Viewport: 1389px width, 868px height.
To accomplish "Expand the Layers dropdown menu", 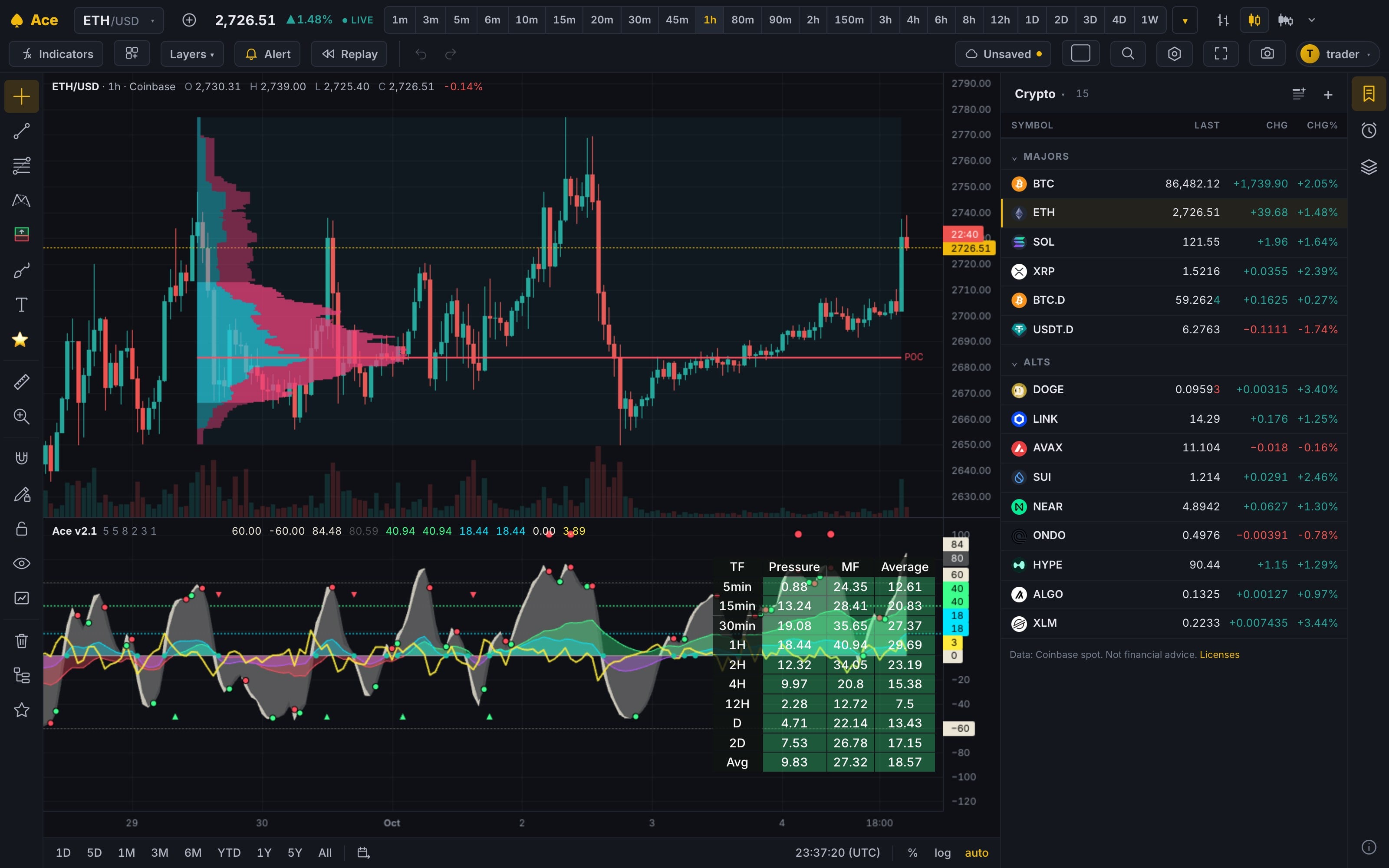I will (192, 53).
